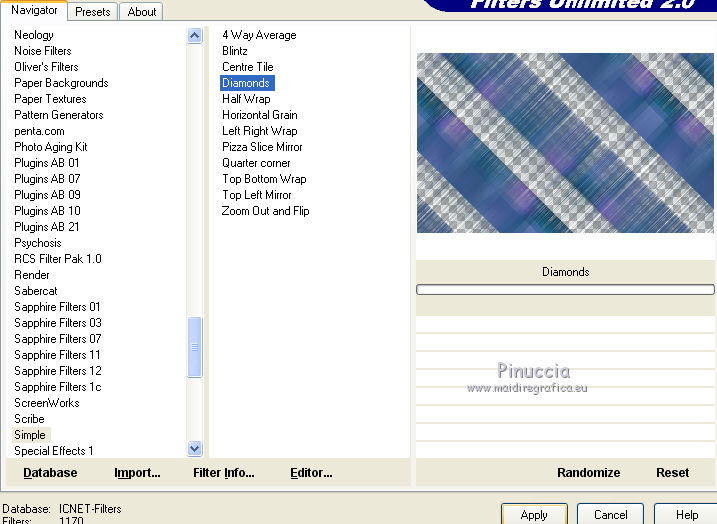Choose Sapphire Filters 01
The height and width of the screenshot is (524, 717).
point(57,307)
